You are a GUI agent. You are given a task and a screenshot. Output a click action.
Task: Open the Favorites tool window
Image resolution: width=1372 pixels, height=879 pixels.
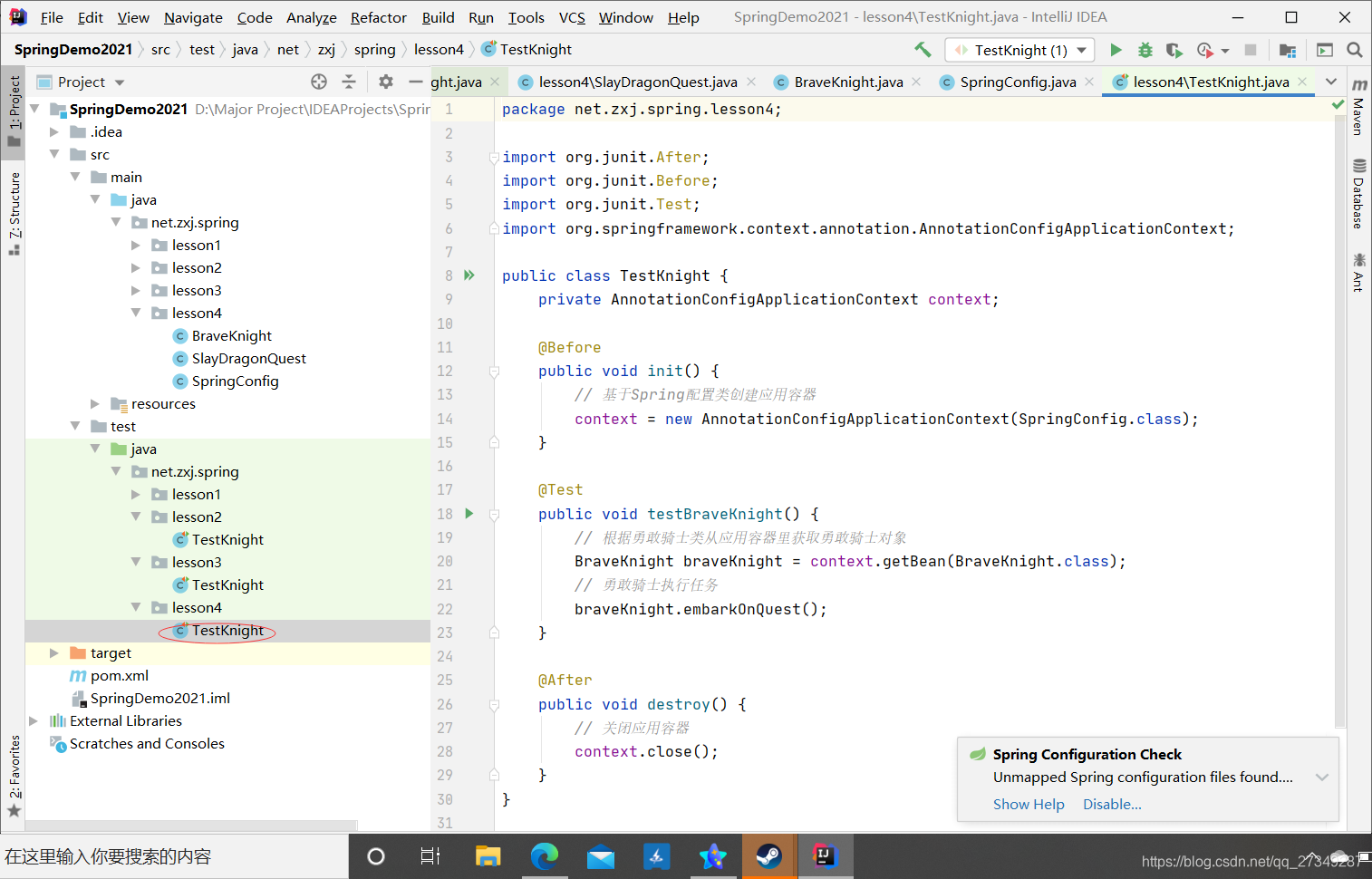[14, 776]
